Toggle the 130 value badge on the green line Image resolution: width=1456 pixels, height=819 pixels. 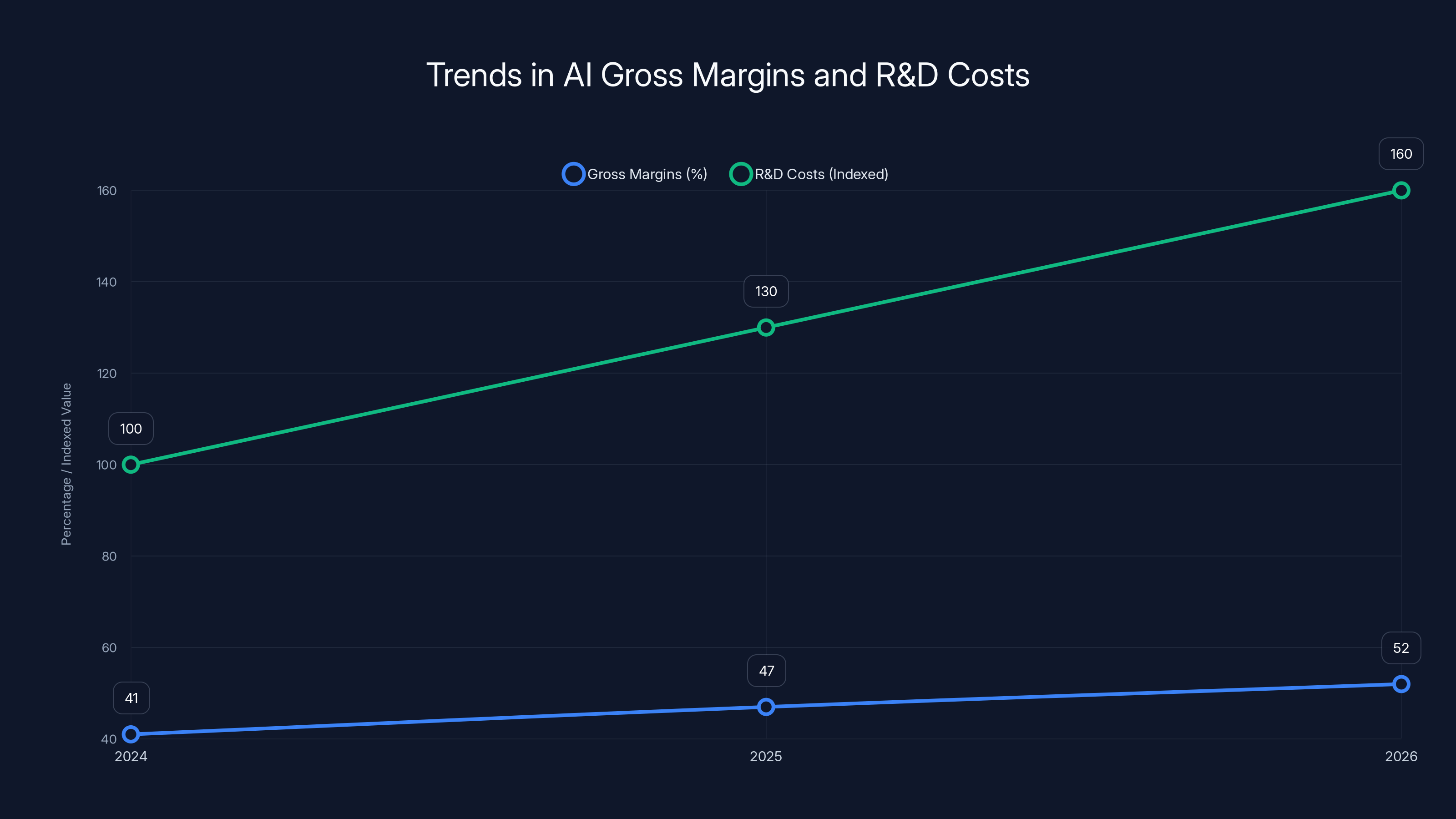[766, 291]
